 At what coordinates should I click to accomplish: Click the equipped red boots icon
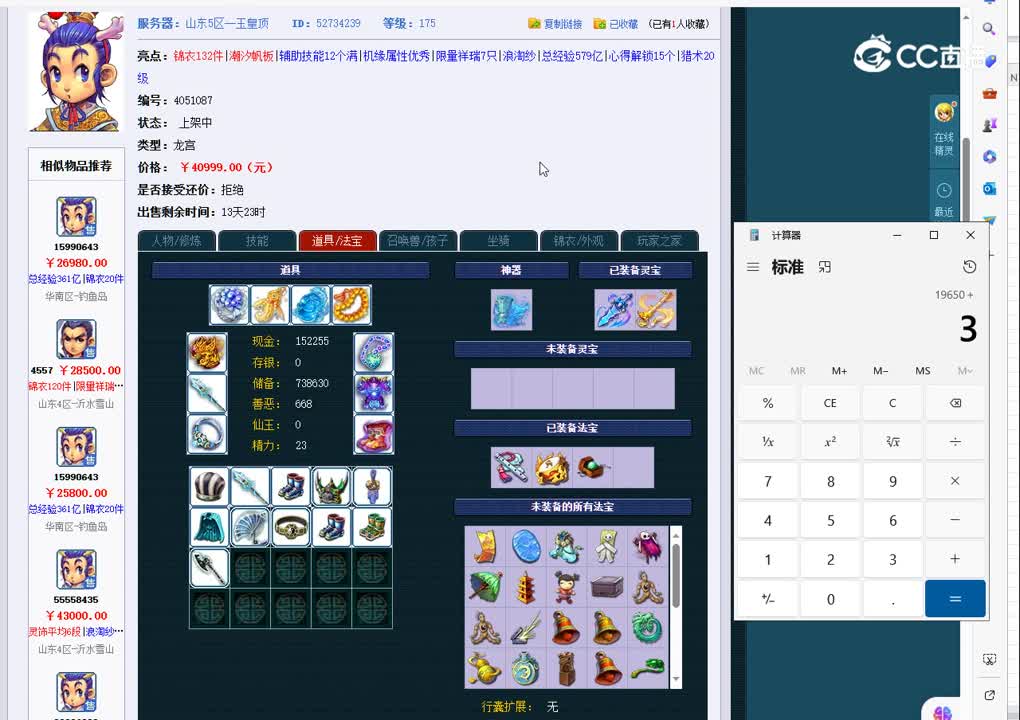click(x=373, y=434)
